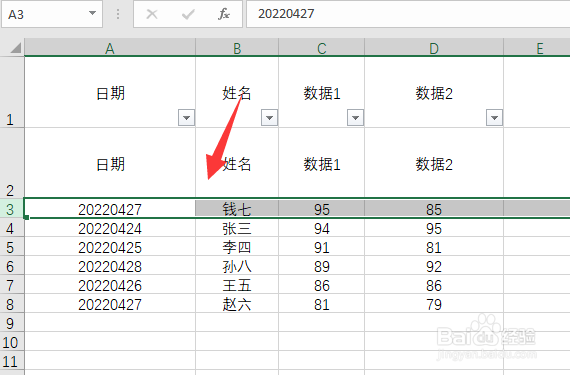
Task: Click the cell with date 20220426
Action: (x=110, y=285)
